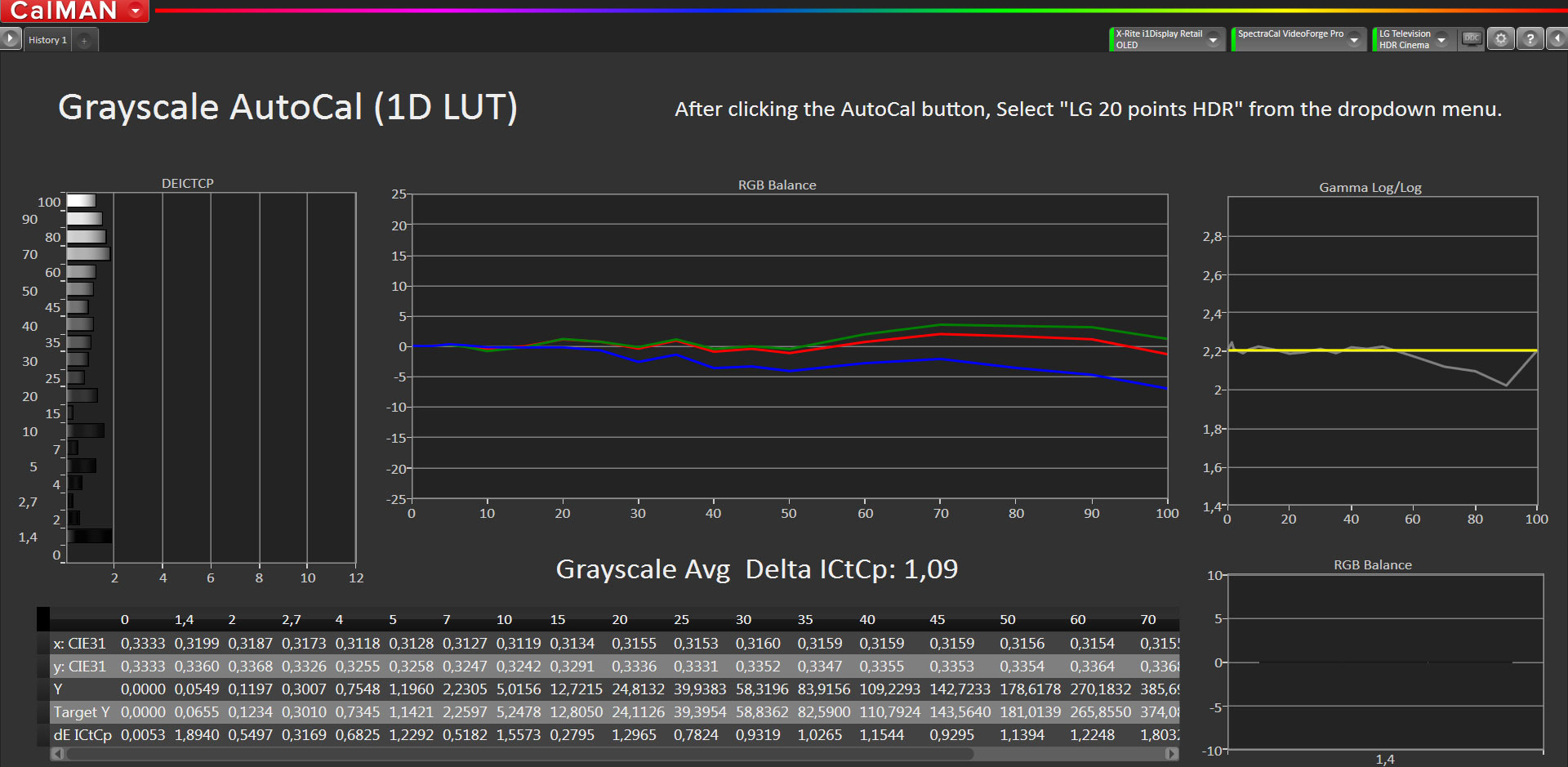Click the workflow play arrow button
This screenshot has width=1568, height=767.
[10, 38]
